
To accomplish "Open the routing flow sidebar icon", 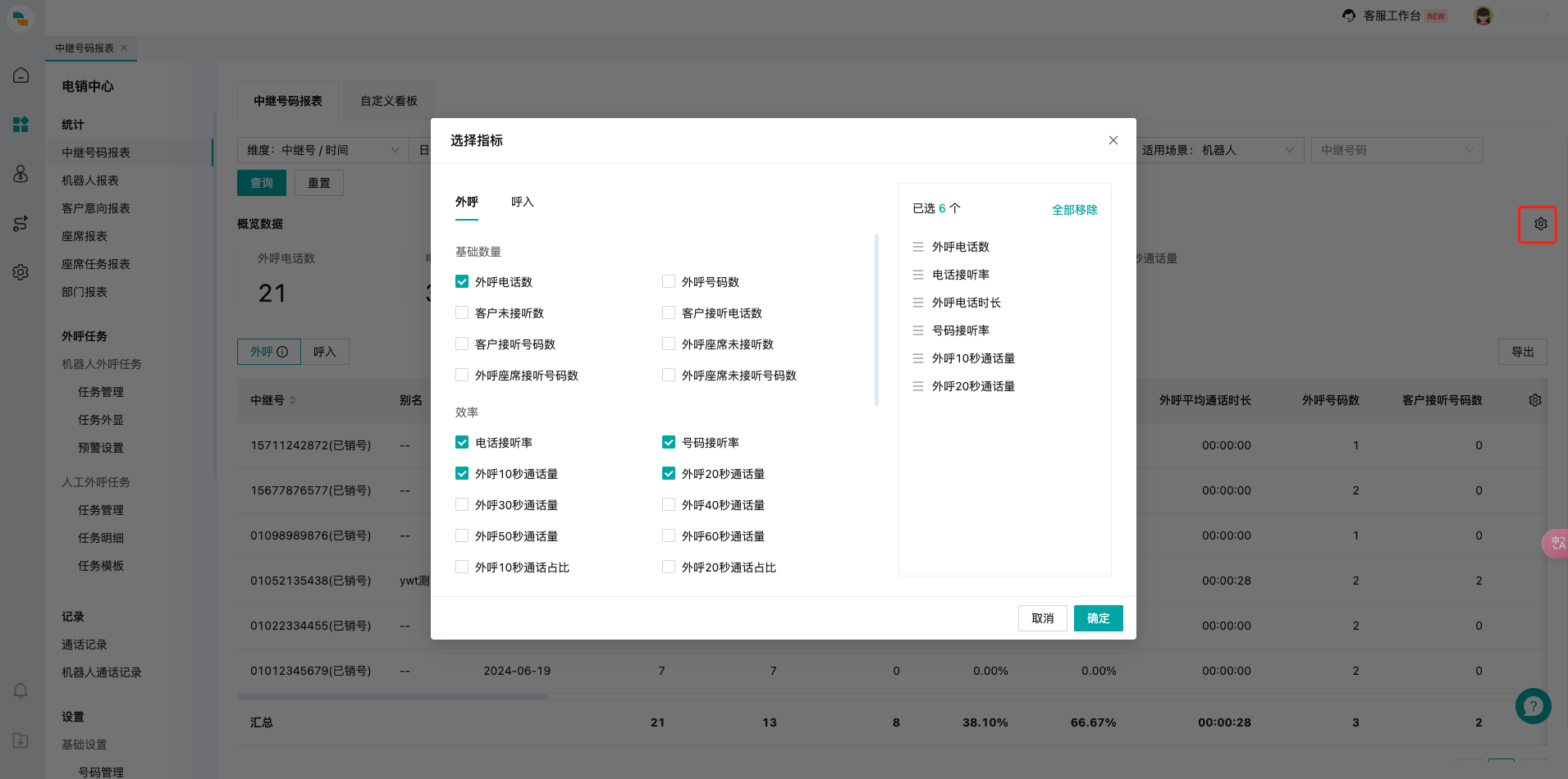I will point(21,223).
